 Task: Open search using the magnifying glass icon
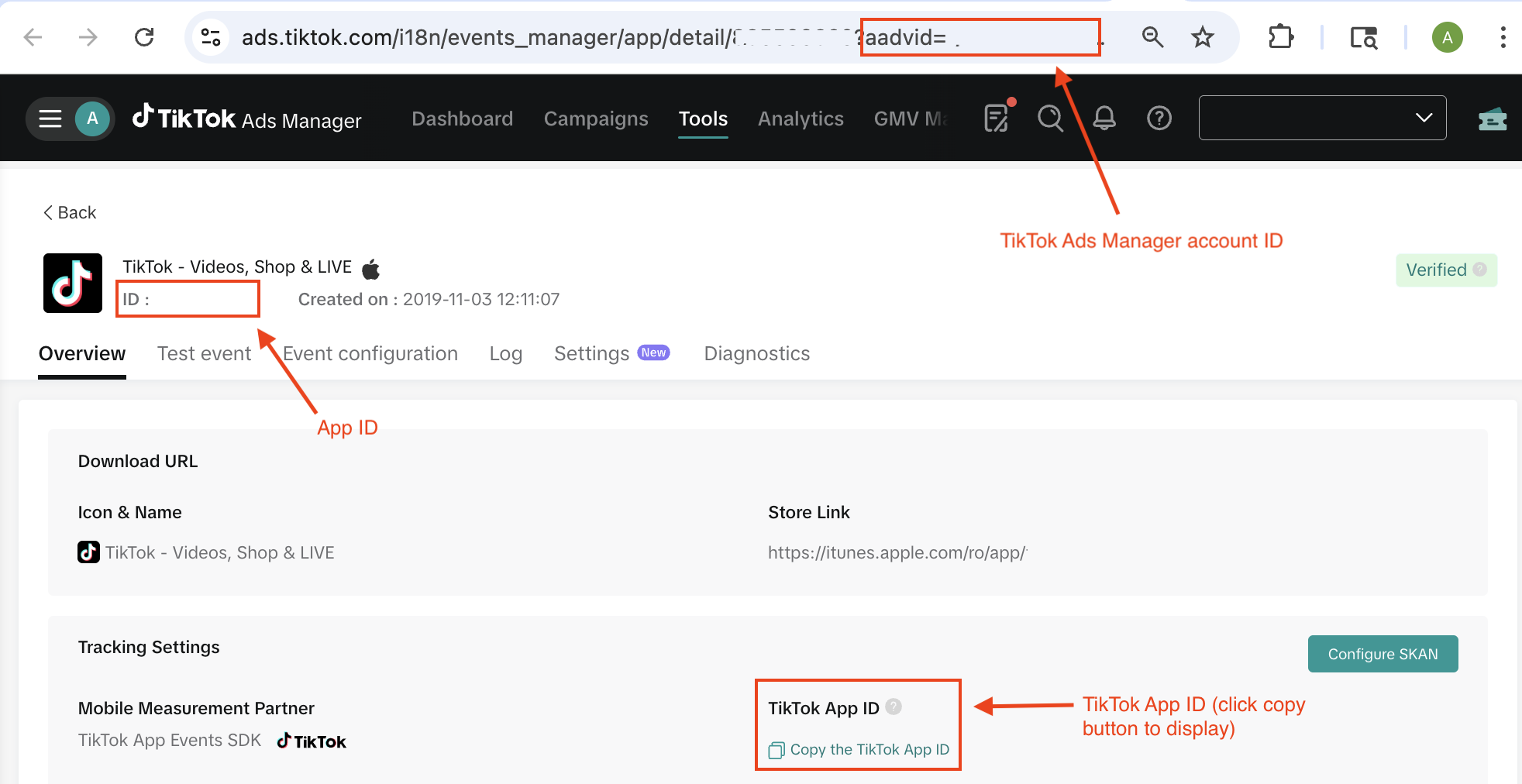1050,118
